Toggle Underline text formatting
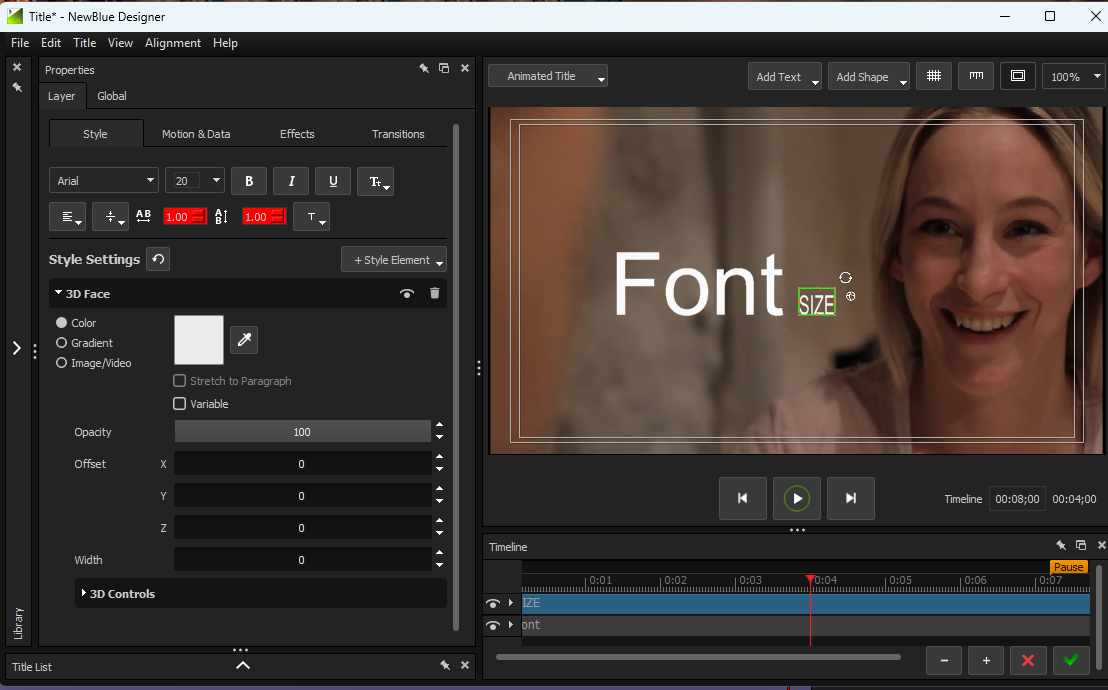The width and height of the screenshot is (1108, 690). pyautogui.click(x=333, y=181)
